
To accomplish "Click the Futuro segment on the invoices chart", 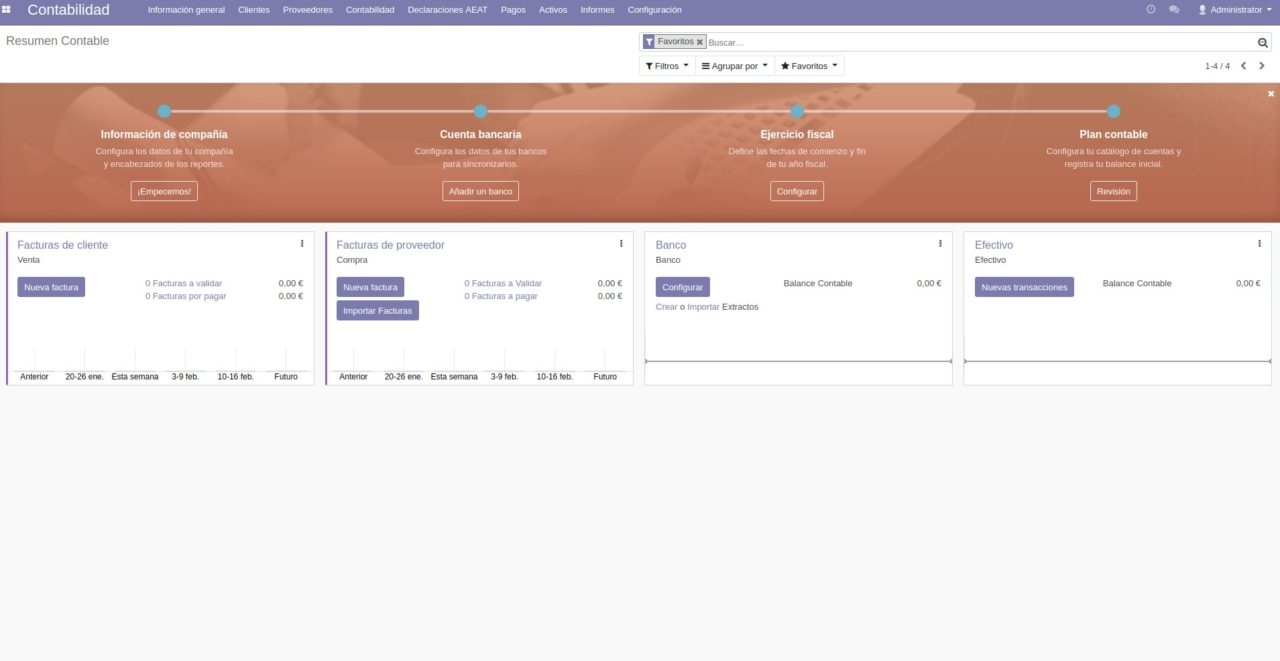I will point(287,376).
